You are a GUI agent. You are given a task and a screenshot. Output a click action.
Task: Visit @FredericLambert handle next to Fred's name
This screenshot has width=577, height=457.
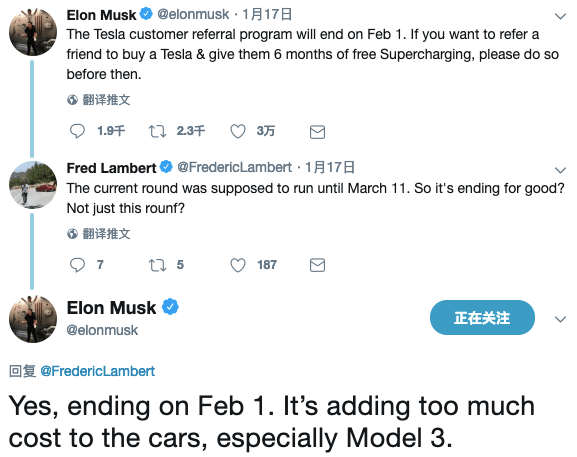click(x=234, y=167)
